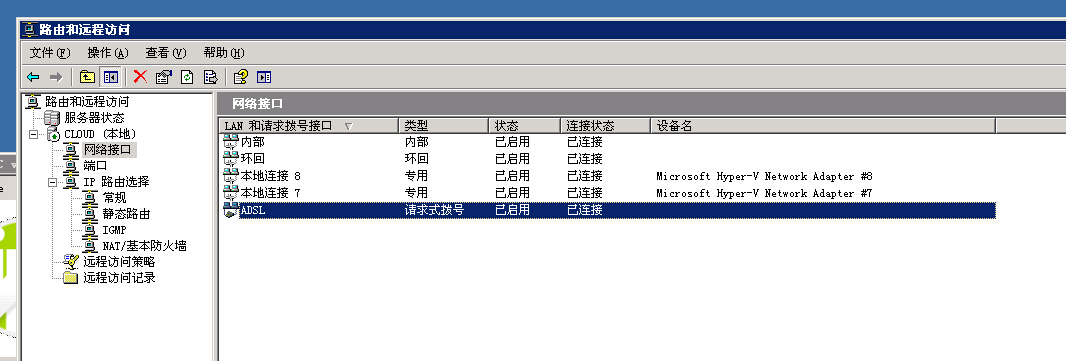Sort by 连接状态 column header
Image resolution: width=1066 pixels, height=361 pixels.
point(606,126)
